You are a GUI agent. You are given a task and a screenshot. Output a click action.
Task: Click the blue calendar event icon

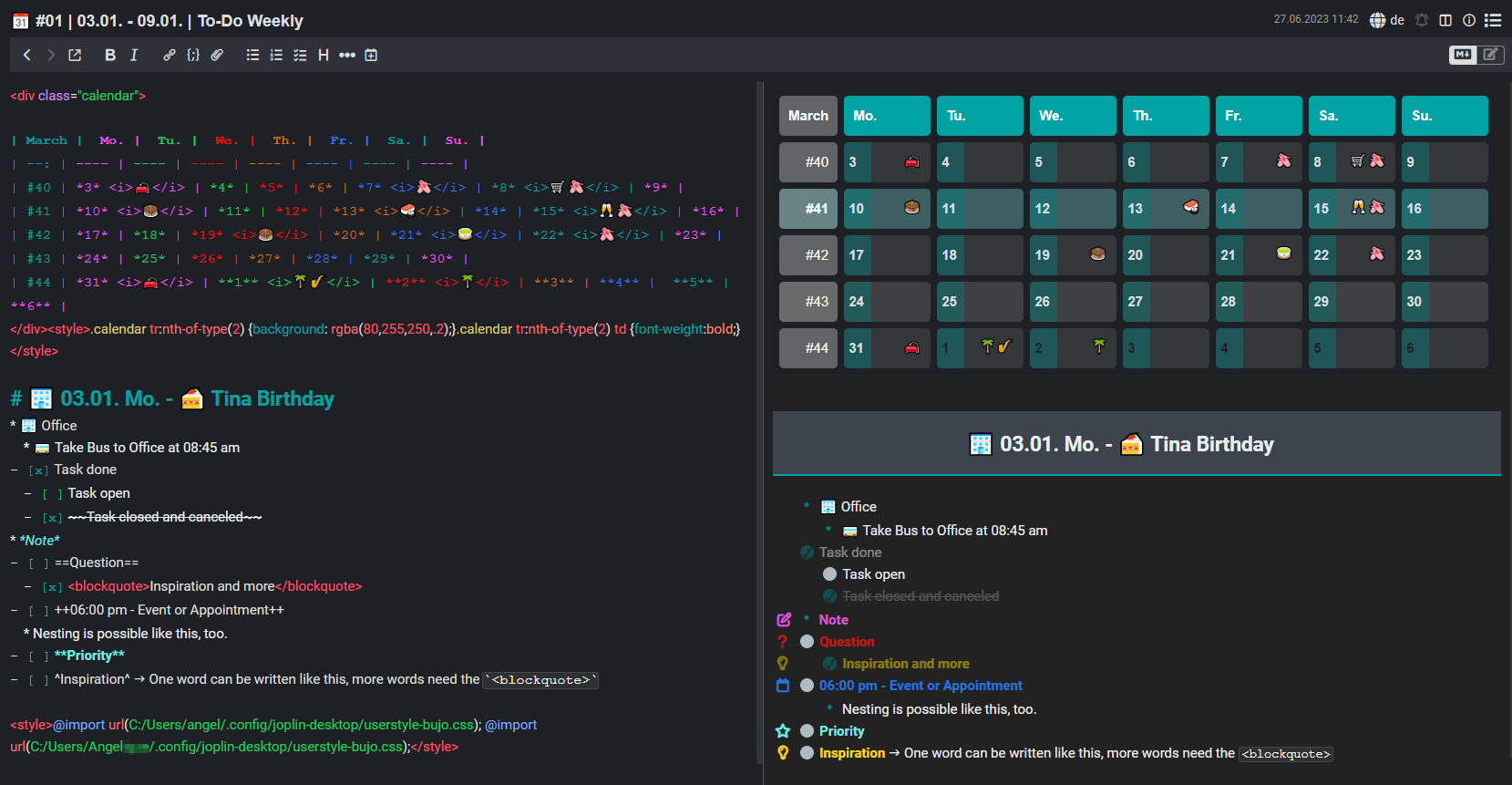pyautogui.click(x=783, y=686)
